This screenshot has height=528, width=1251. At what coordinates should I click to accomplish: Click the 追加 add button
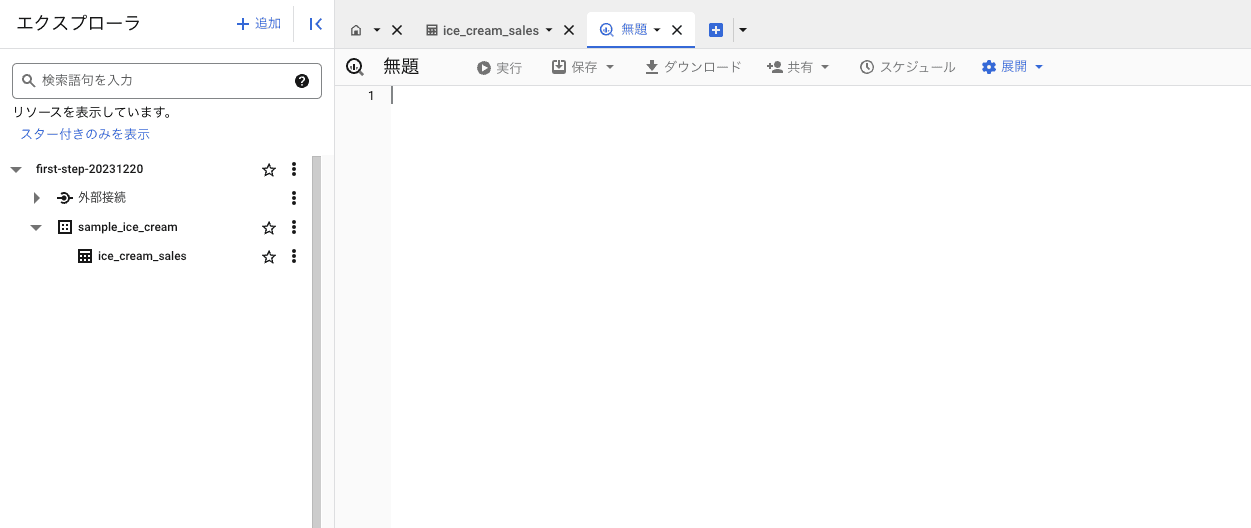259,24
